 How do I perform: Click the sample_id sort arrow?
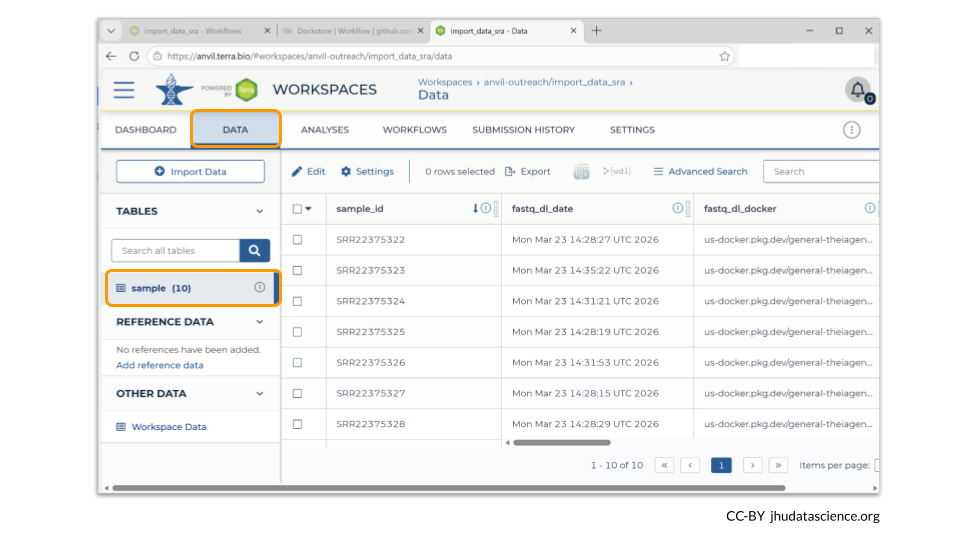tap(475, 208)
